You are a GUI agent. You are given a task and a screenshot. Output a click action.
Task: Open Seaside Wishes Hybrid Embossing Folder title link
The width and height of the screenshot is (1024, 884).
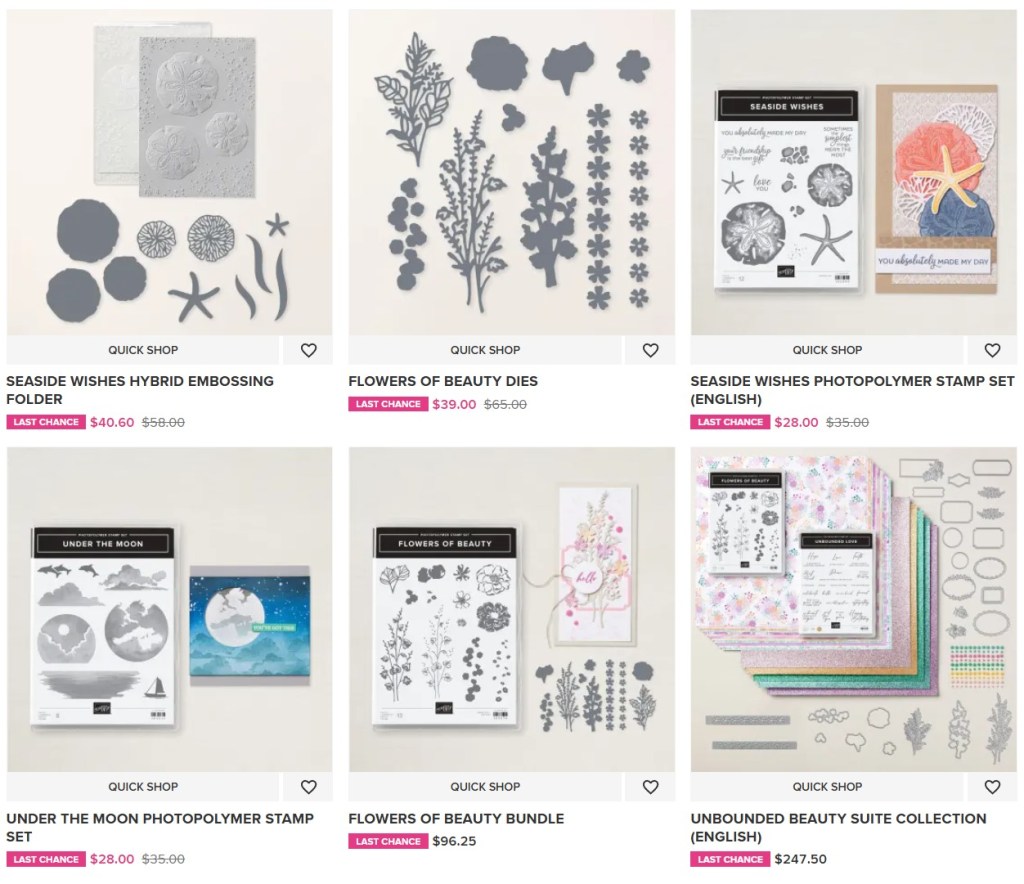[140, 390]
